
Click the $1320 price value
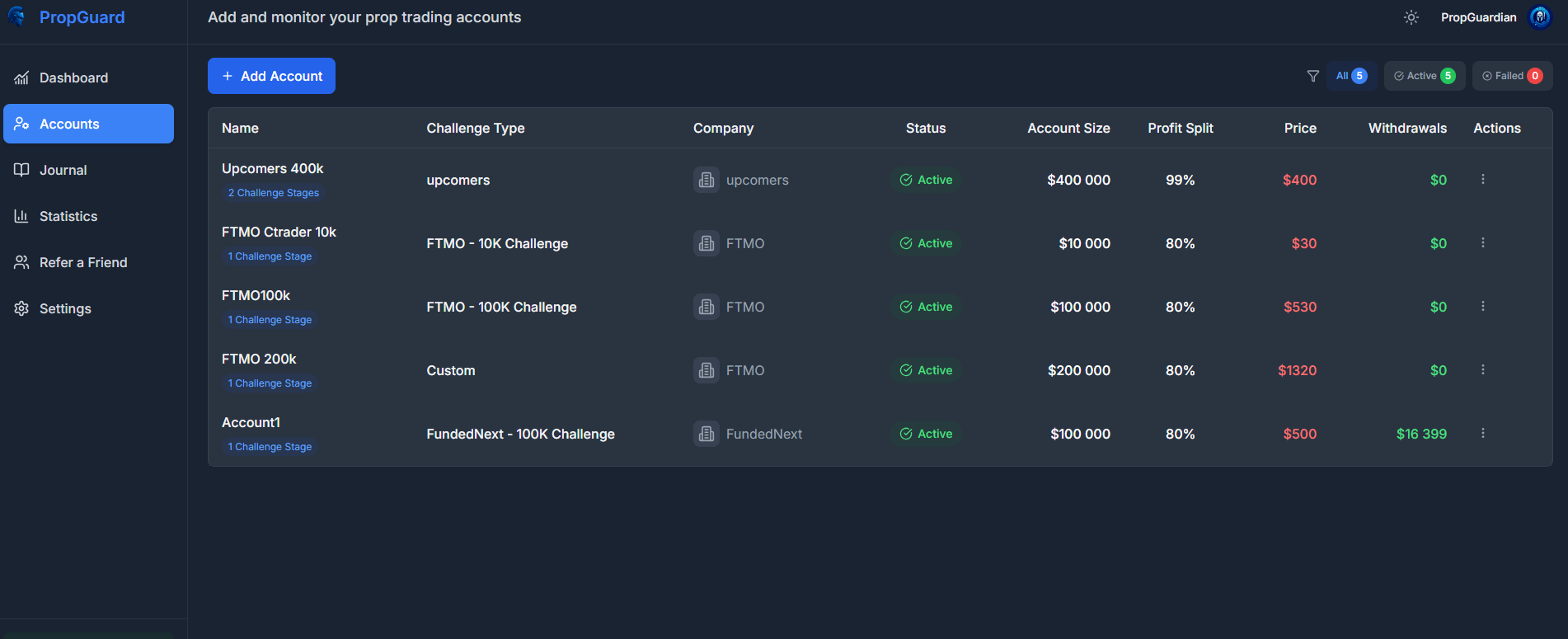tap(1297, 370)
